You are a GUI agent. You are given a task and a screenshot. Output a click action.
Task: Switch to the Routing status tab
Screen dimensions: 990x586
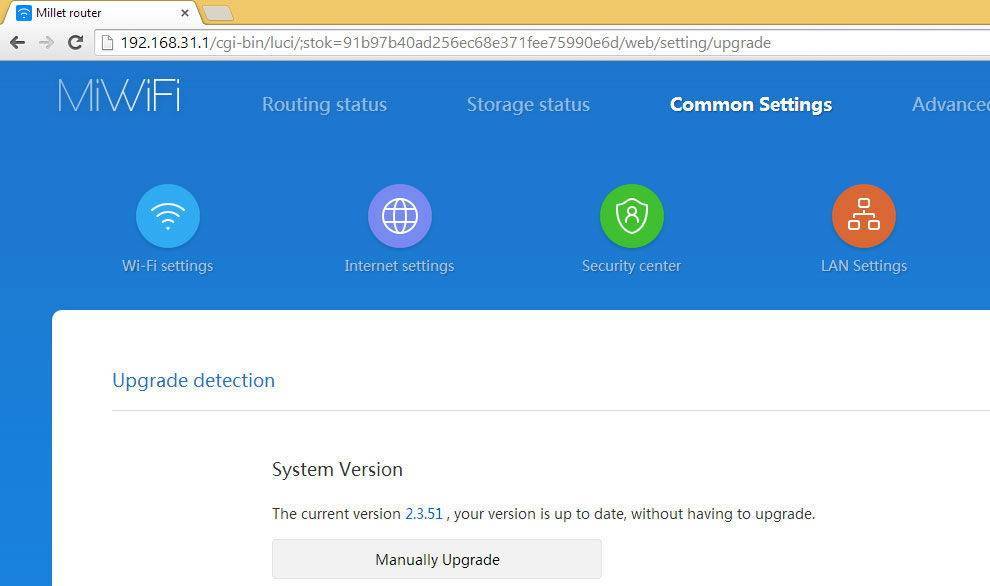[324, 105]
